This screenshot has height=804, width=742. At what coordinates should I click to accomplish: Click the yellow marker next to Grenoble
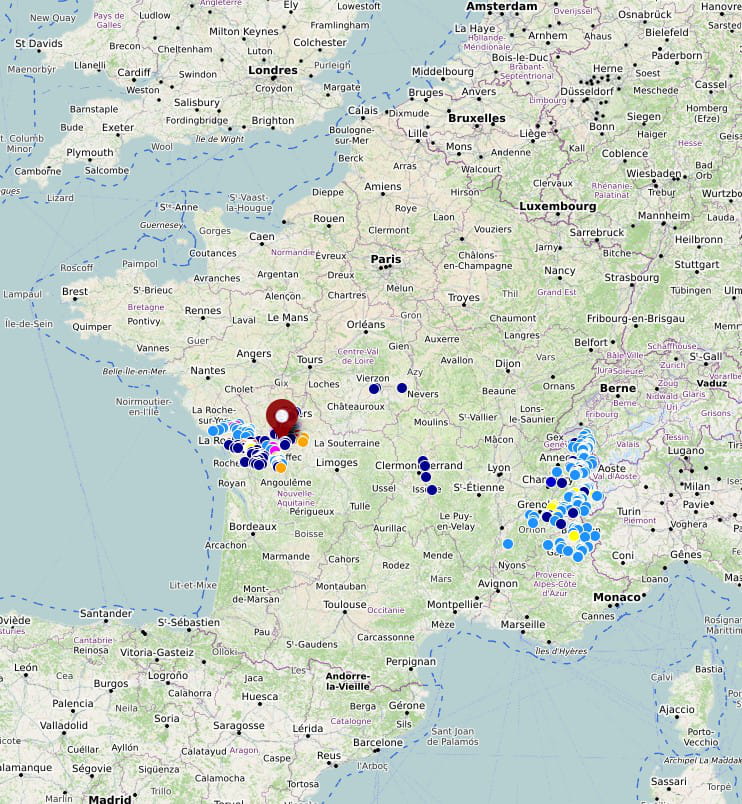coord(552,507)
